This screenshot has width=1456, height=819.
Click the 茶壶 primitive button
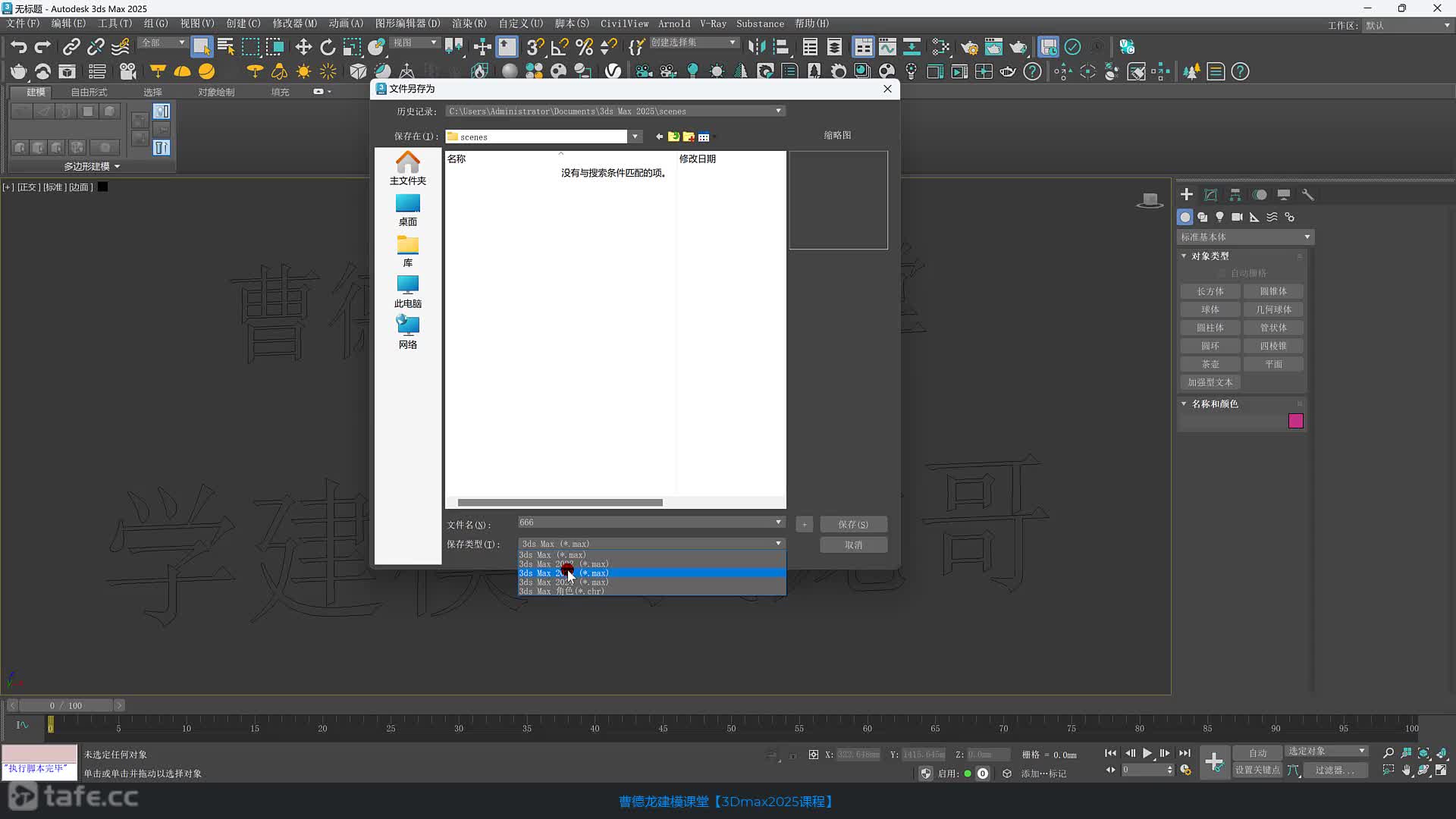click(1210, 364)
